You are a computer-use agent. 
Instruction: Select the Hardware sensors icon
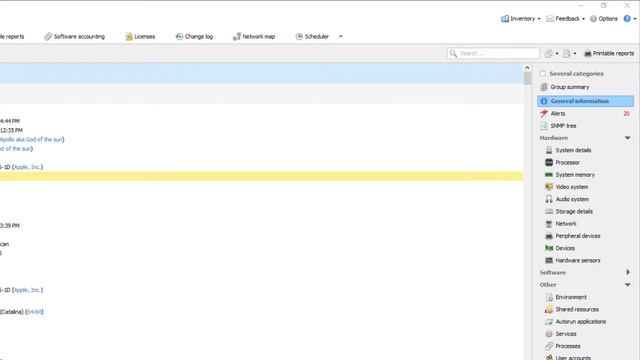coord(549,260)
